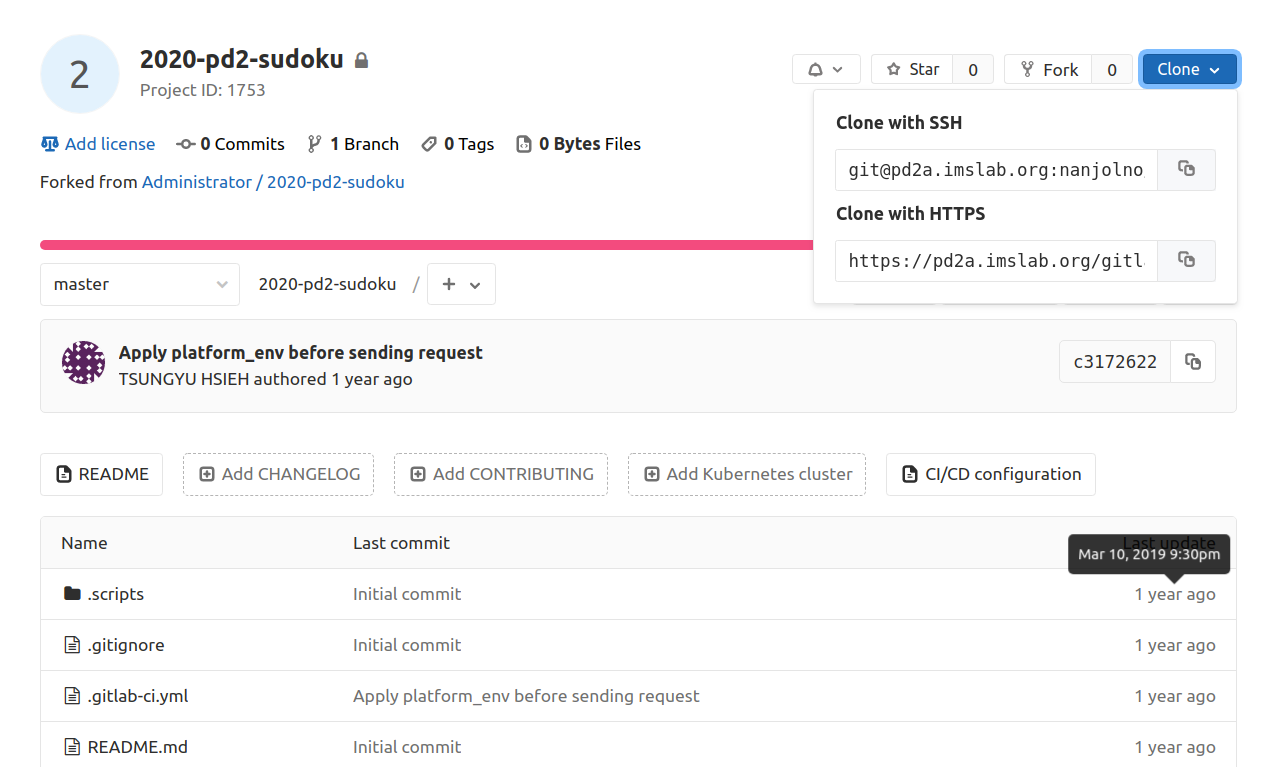Click the scale icon beside Add license
Screen dimensions: 1261x767
(x=50, y=144)
